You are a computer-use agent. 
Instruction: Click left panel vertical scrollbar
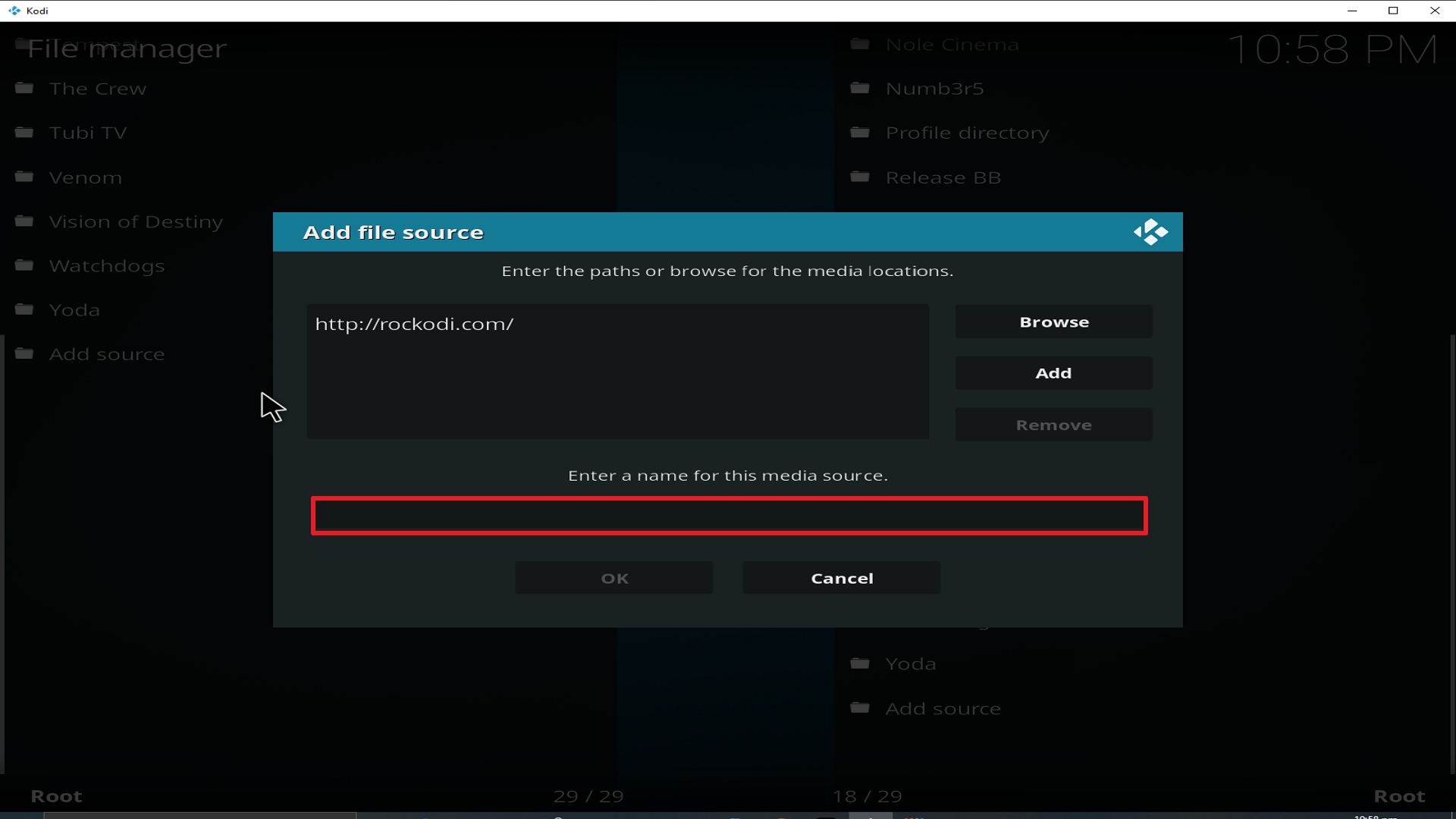(x=2, y=554)
